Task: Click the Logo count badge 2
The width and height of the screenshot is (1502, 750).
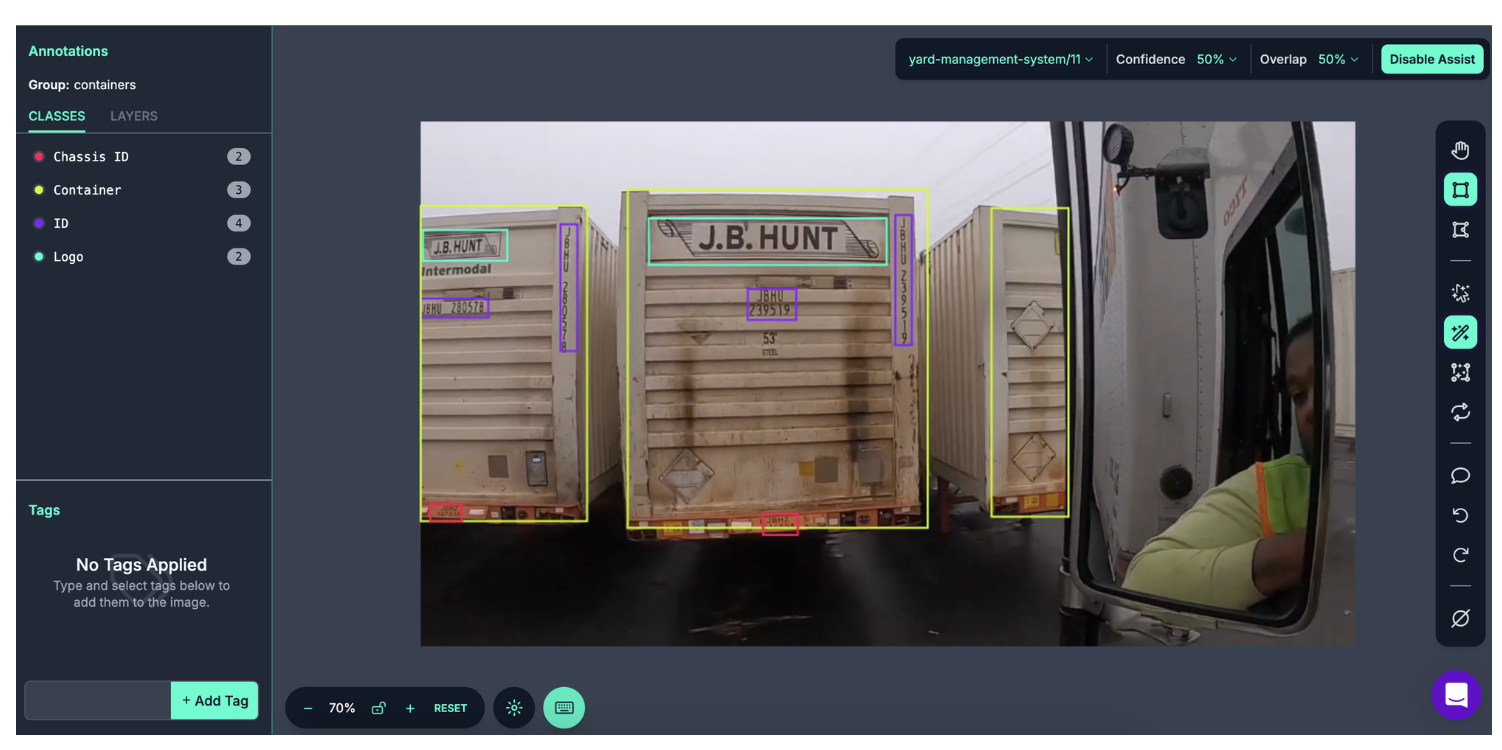Action: coord(238,257)
